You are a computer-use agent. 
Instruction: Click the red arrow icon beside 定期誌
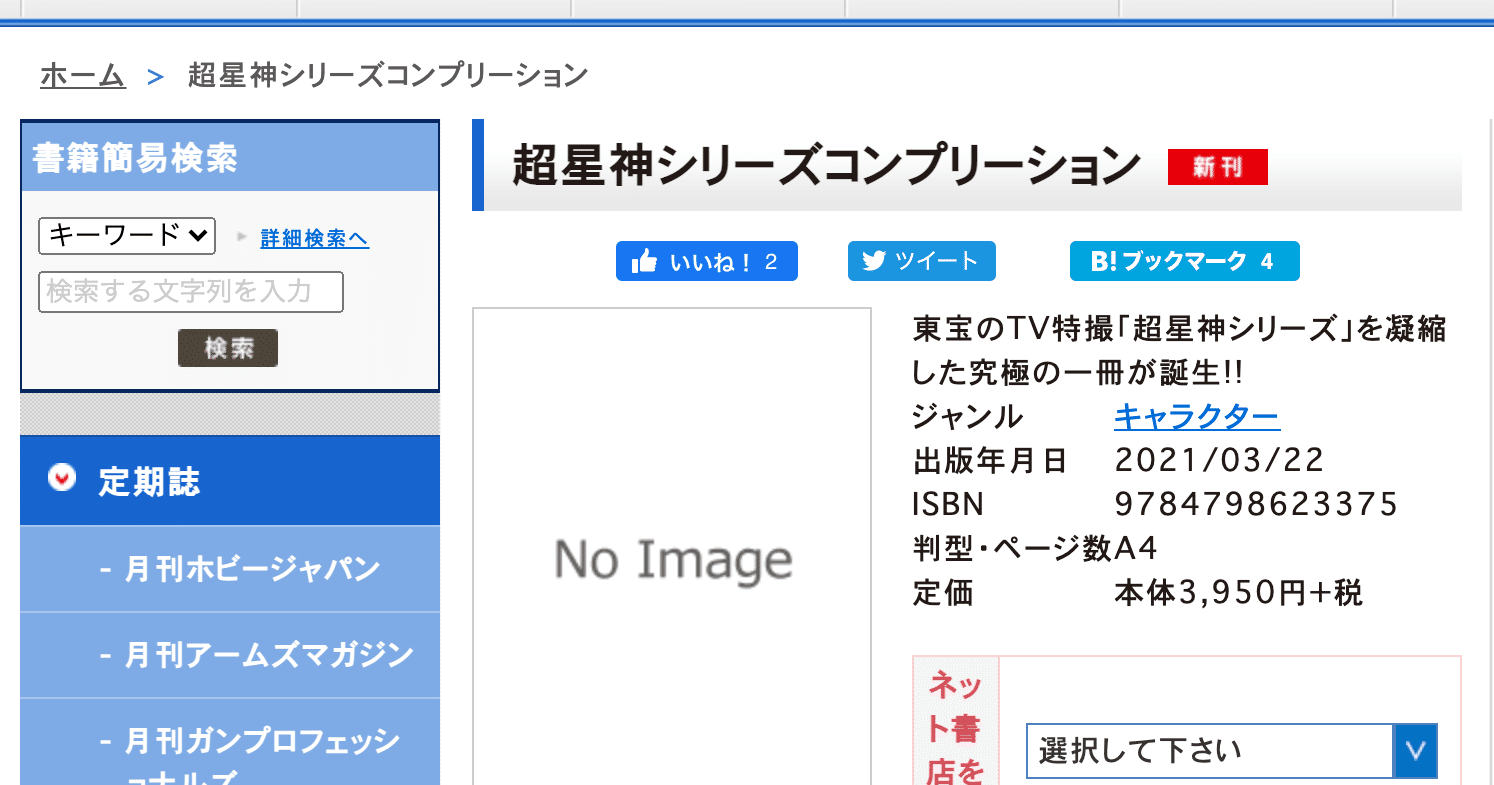[x=62, y=479]
